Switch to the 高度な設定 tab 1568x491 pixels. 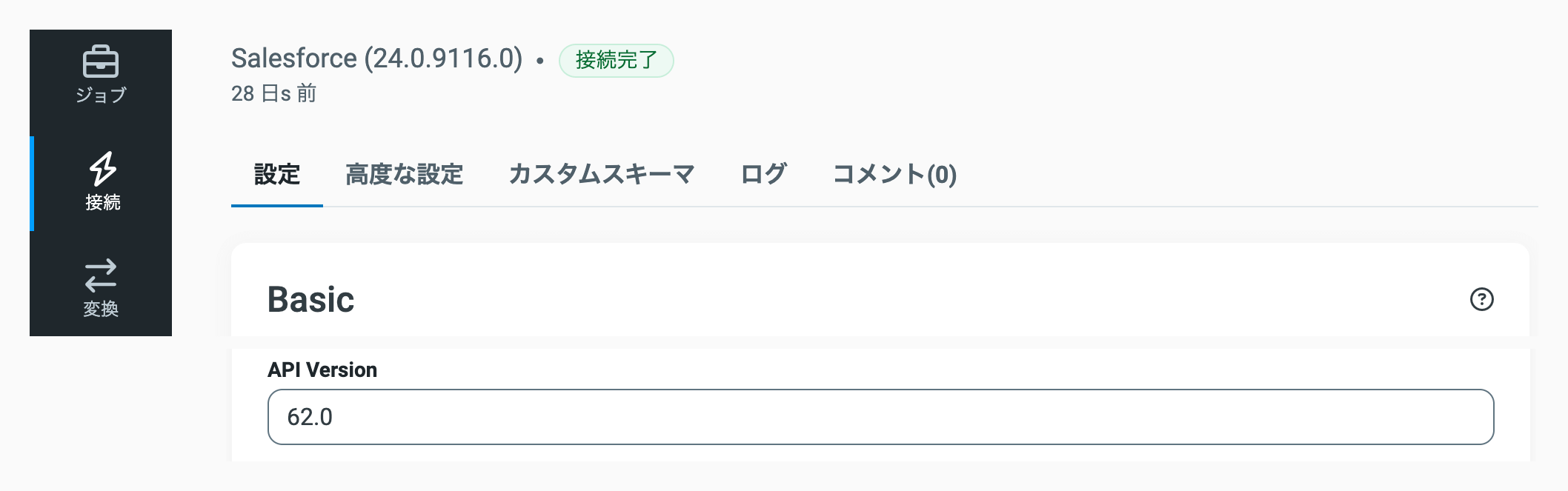405,175
